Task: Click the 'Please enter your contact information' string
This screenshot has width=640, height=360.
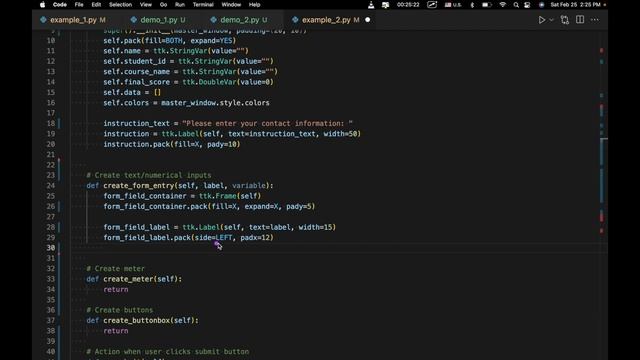Action: tap(267, 123)
